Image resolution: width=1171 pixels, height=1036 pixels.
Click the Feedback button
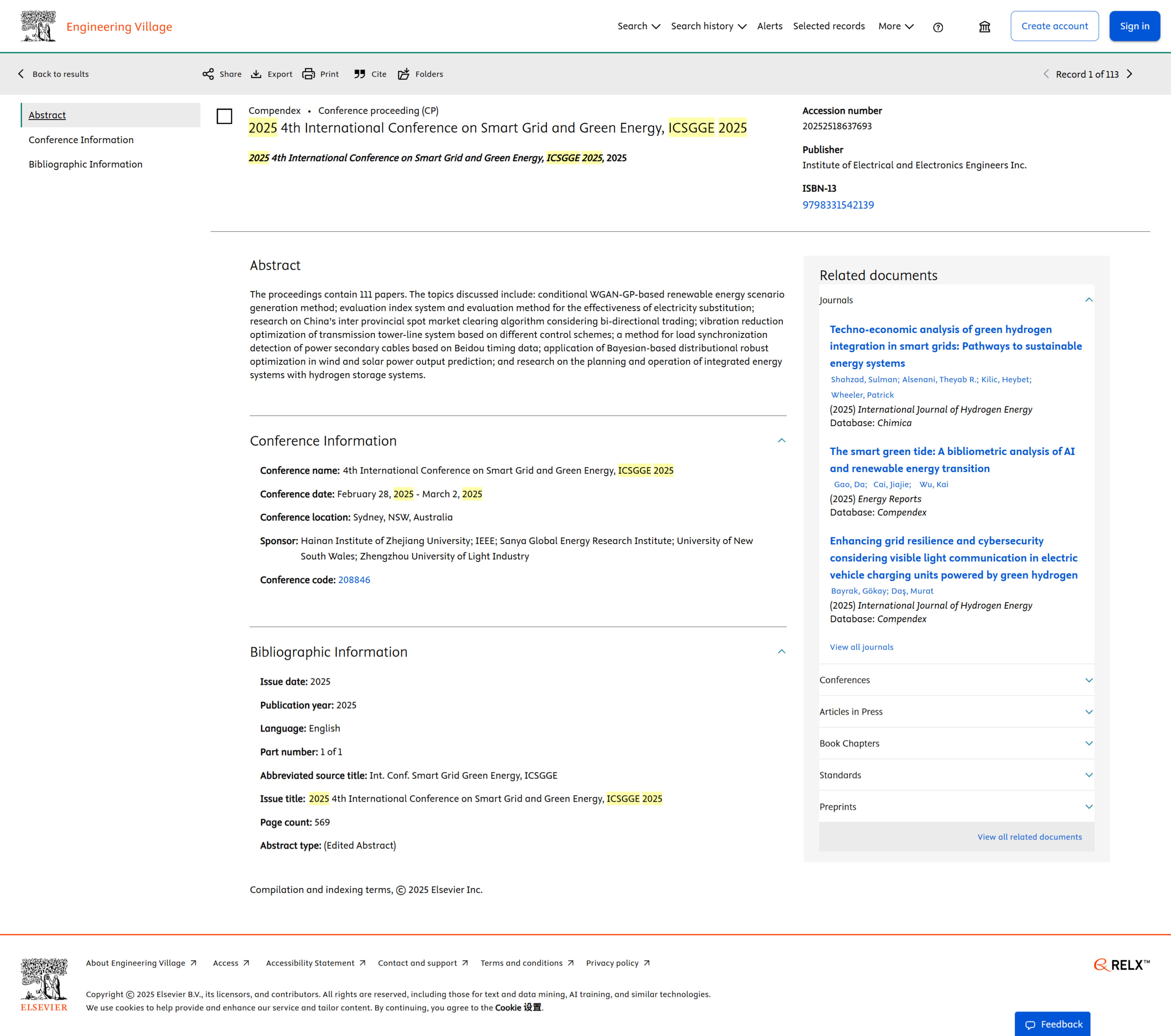pos(1052,1024)
